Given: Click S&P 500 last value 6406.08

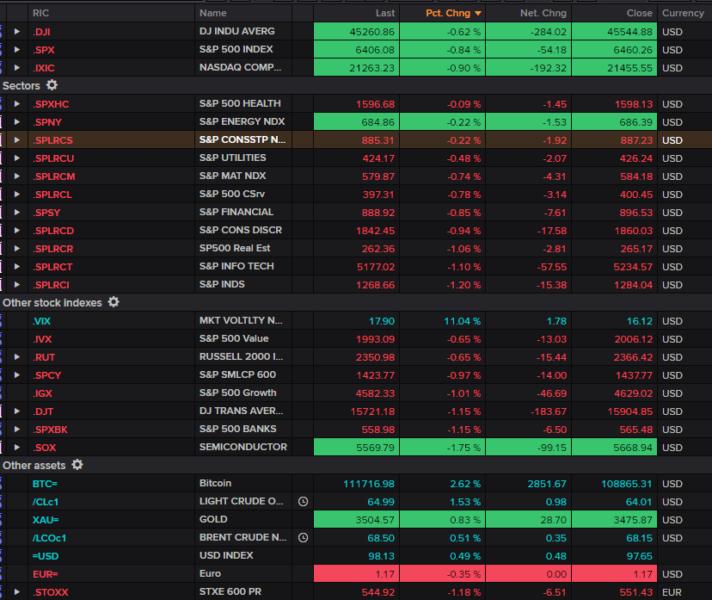Looking at the screenshot, I should pos(375,50).
